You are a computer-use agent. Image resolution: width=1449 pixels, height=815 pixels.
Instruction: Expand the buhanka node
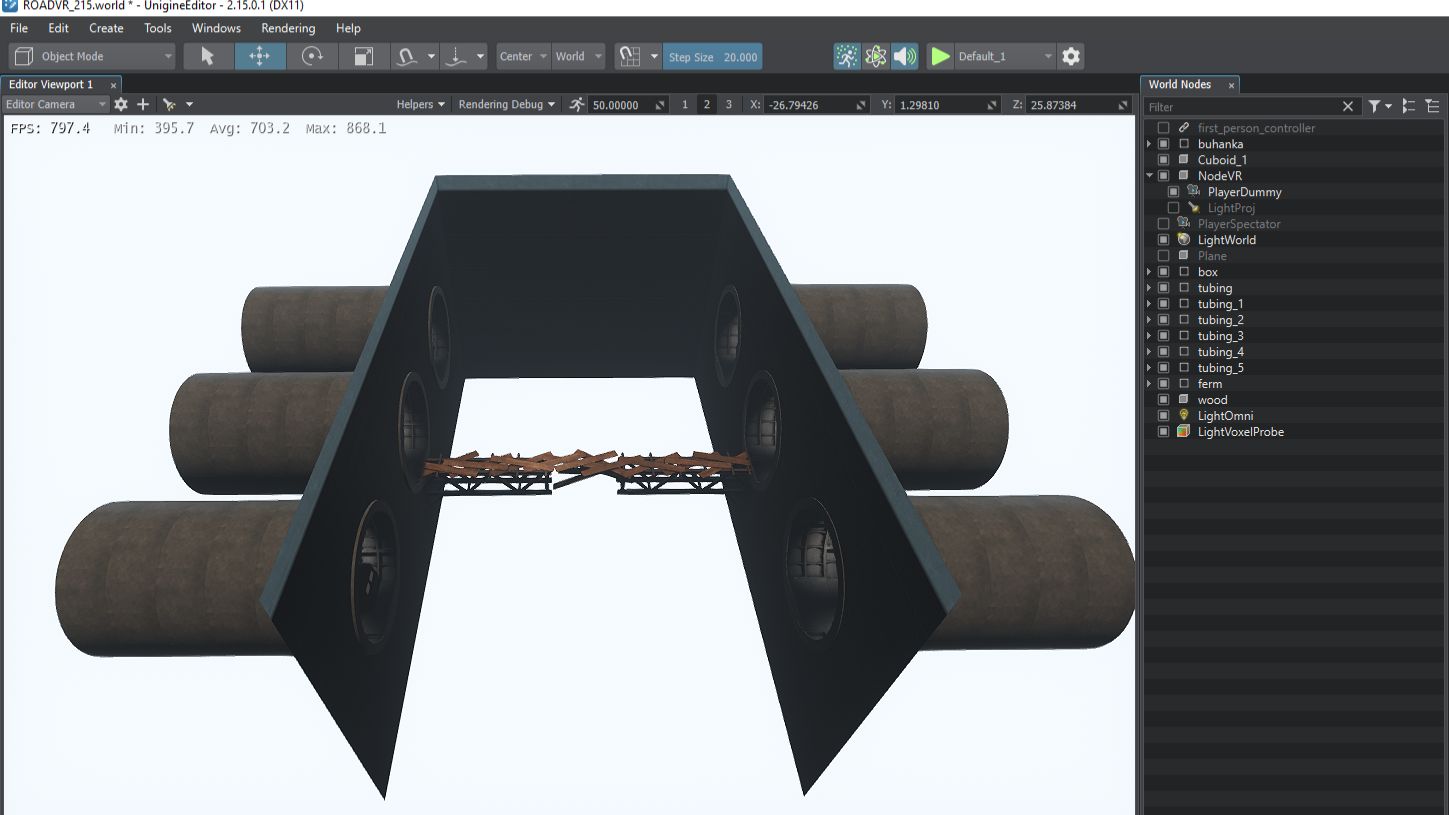point(1150,144)
